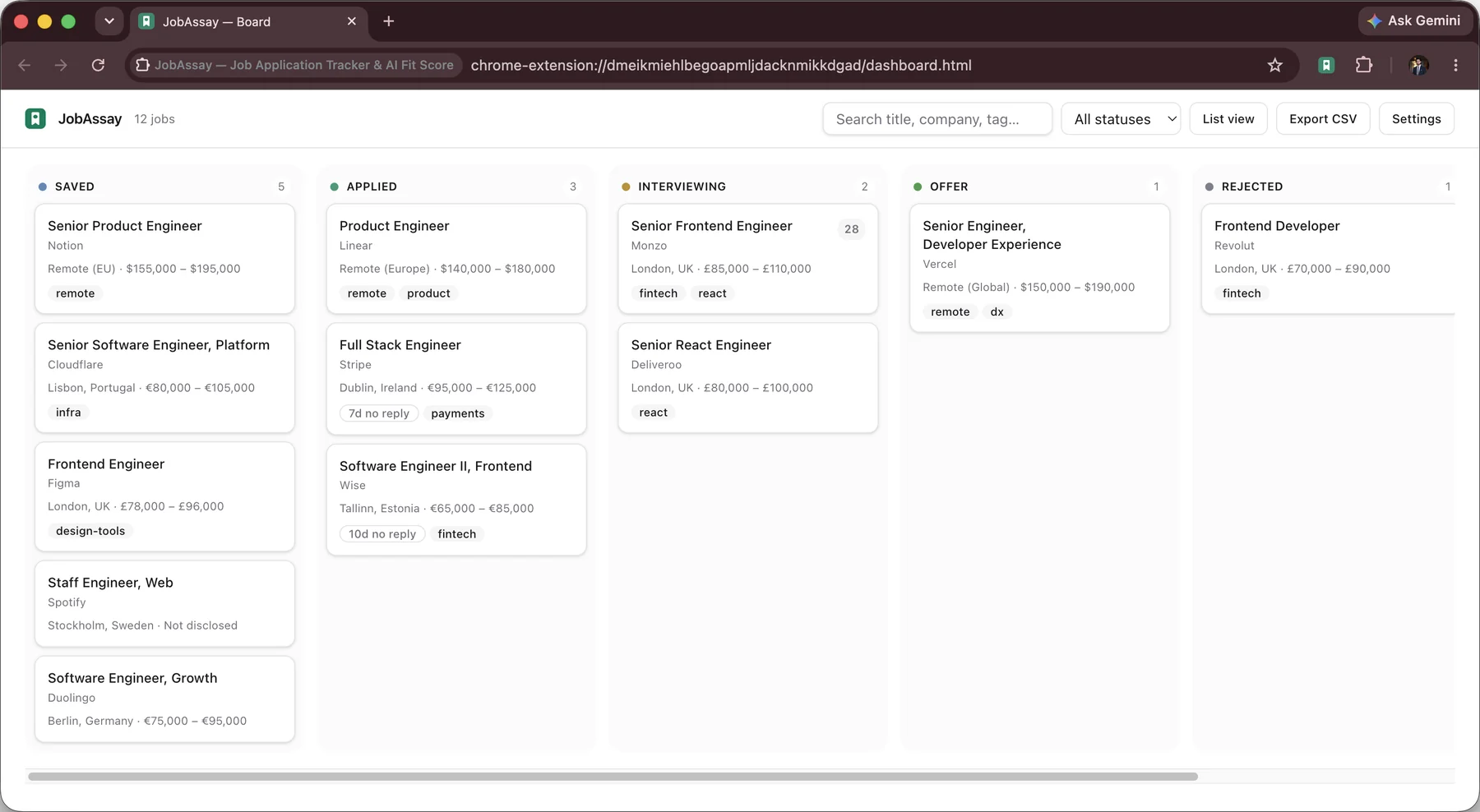Screen dimensions: 1480x812
Task: Click the 12 jobs count label
Action: (155, 119)
